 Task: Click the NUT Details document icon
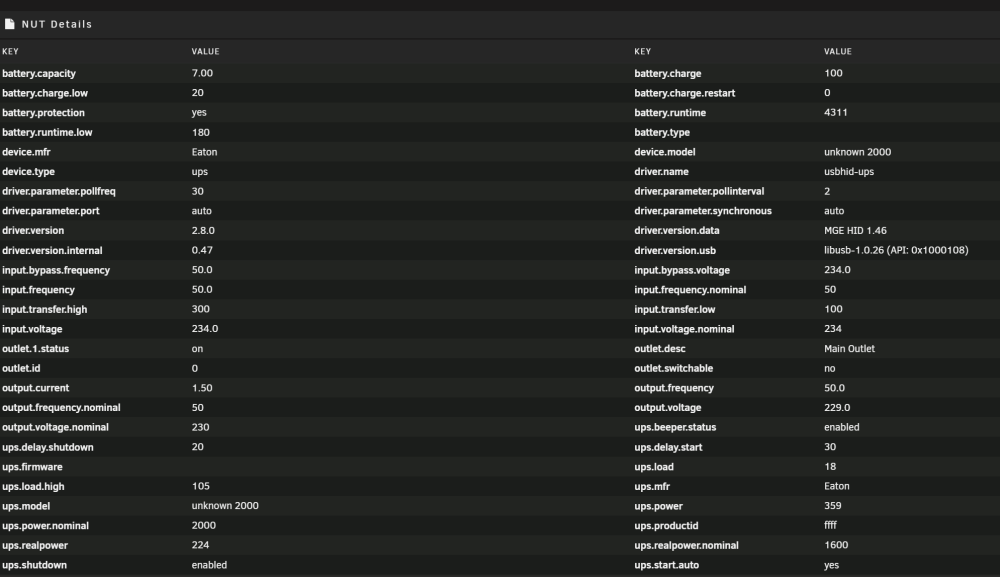pyautogui.click(x=9, y=24)
